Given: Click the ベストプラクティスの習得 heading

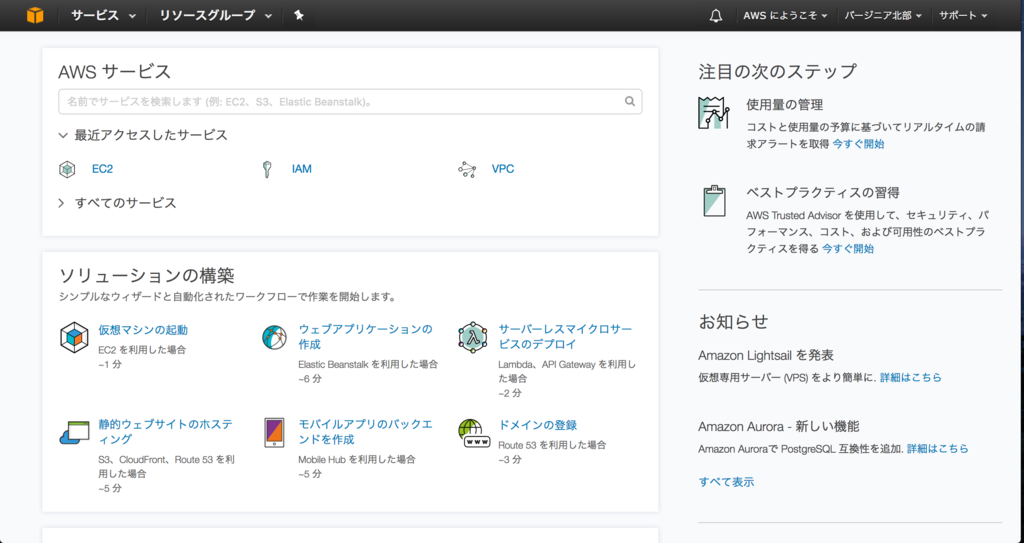Looking at the screenshot, I should coord(823,193).
